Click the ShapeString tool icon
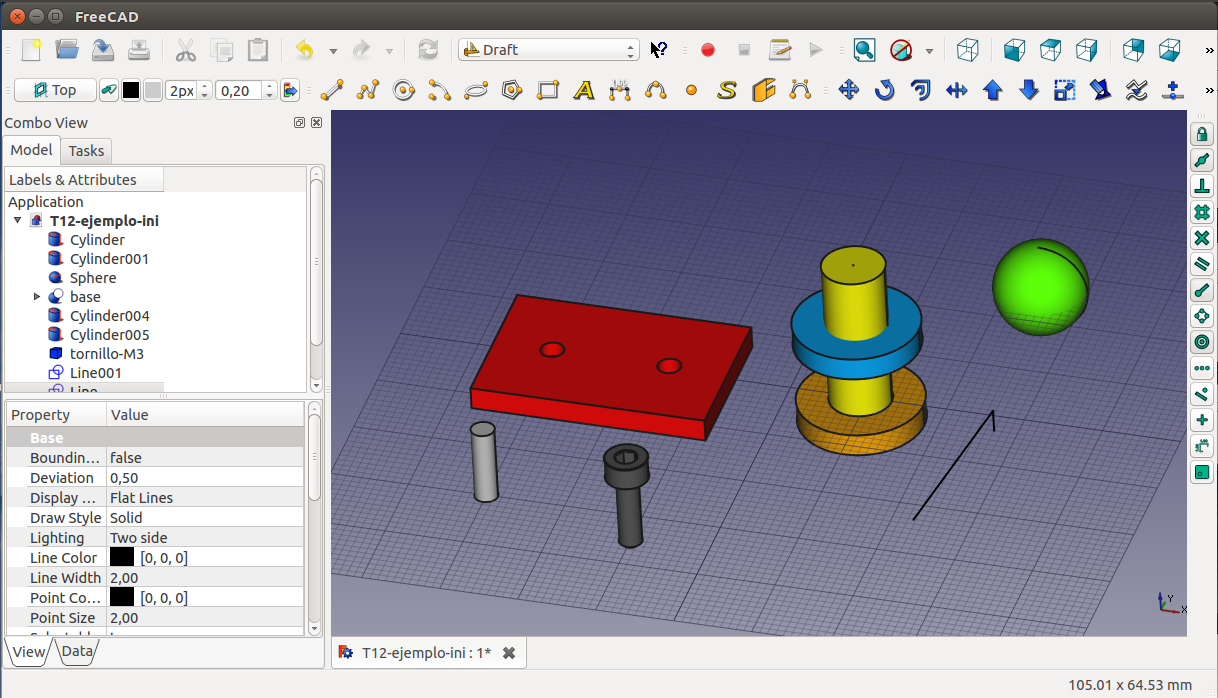 [x=727, y=91]
